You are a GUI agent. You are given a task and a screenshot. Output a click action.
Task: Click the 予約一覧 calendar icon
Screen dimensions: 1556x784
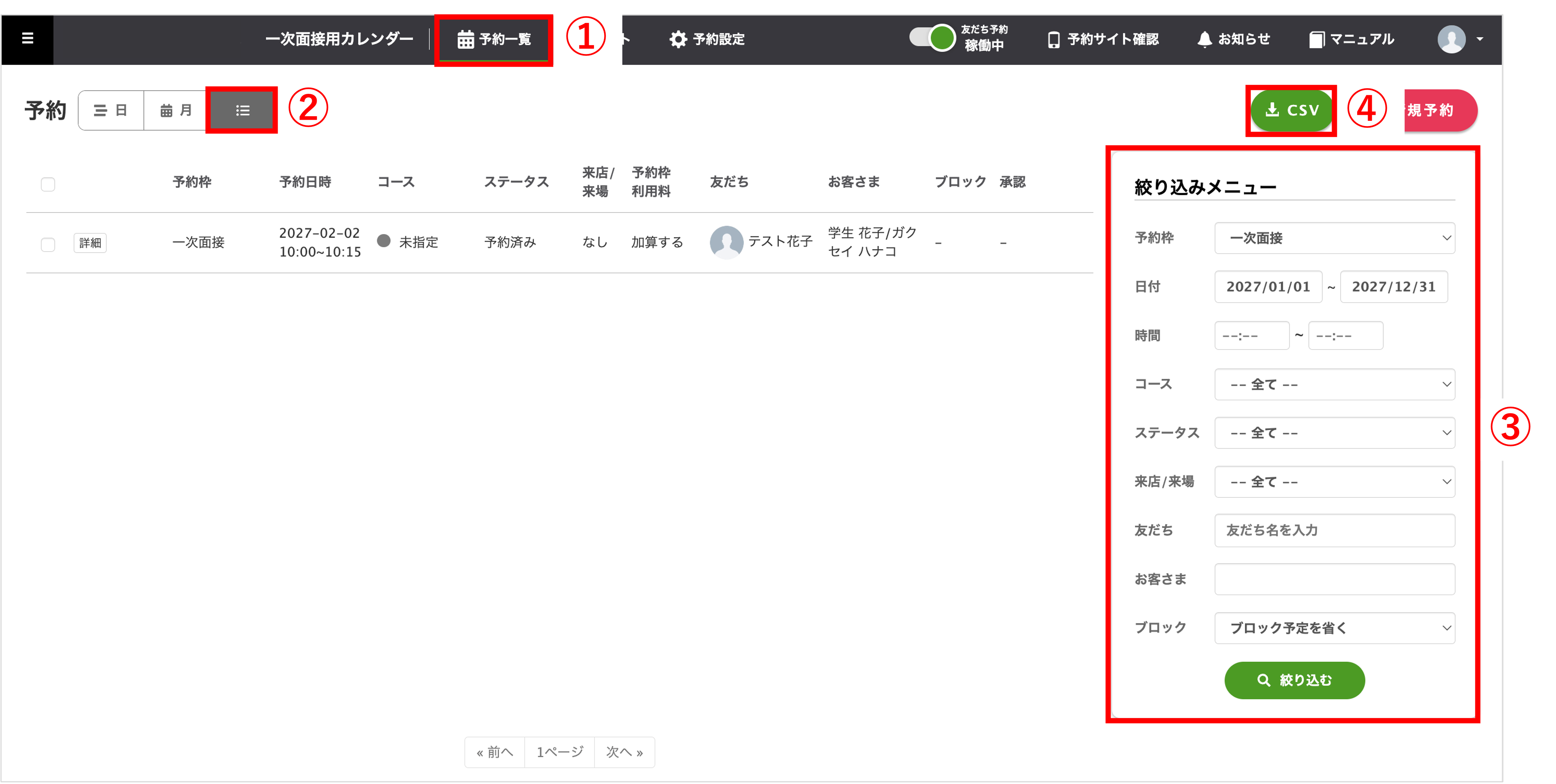pyautogui.click(x=465, y=39)
